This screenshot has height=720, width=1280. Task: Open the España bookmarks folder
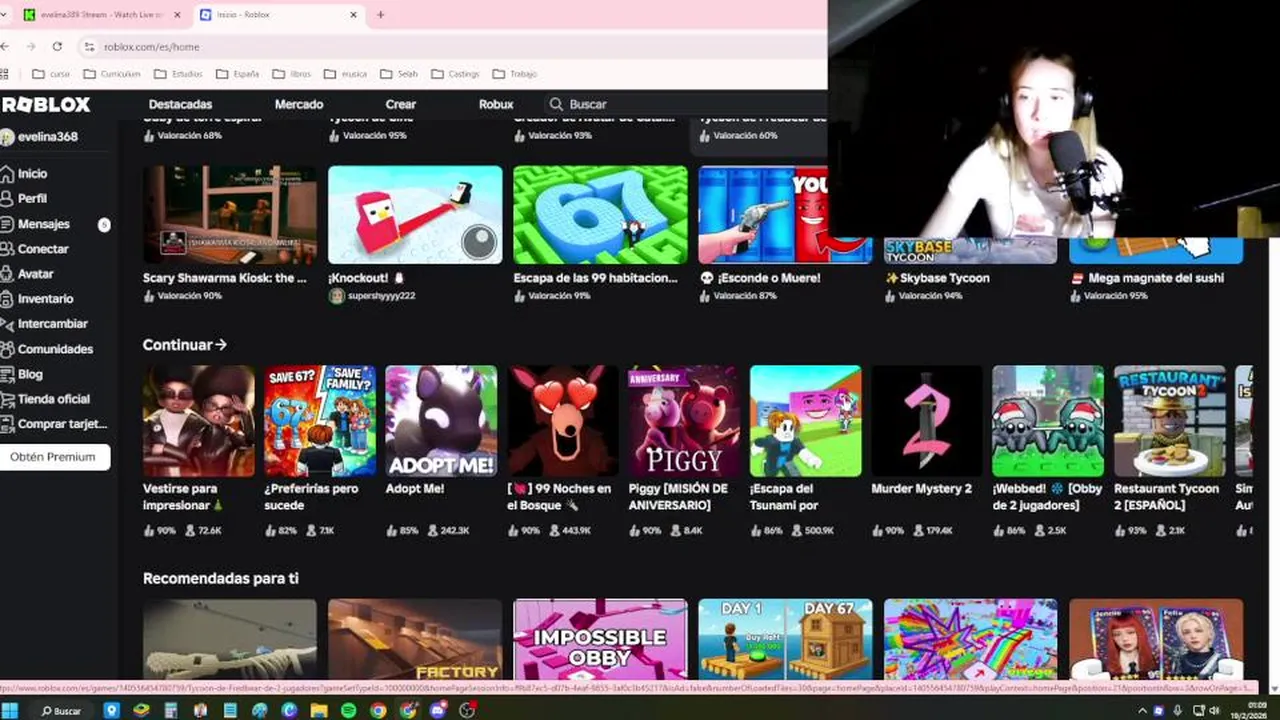[237, 73]
